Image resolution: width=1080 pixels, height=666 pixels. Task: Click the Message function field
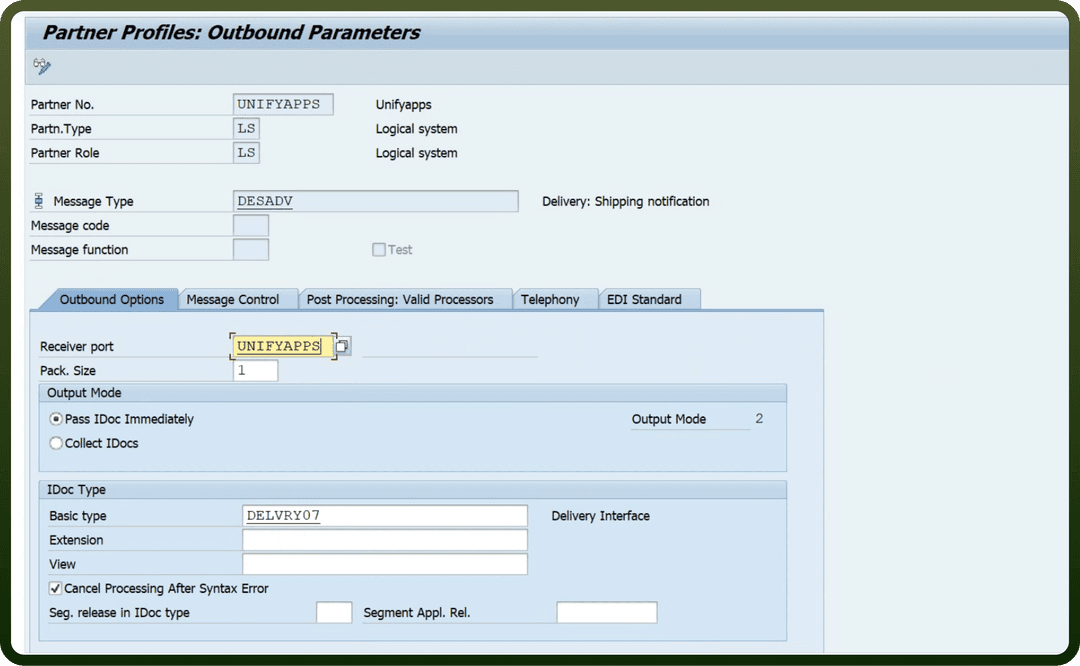251,249
